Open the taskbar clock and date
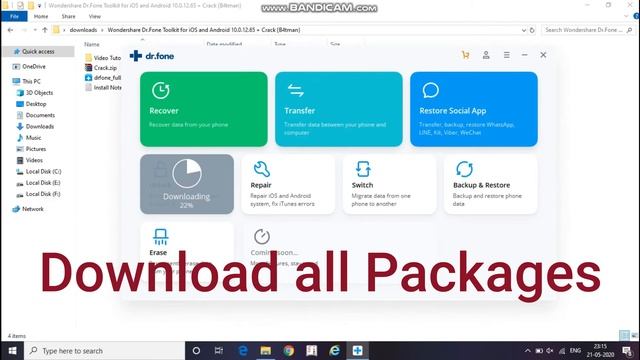The height and width of the screenshot is (360, 640). pos(600,351)
